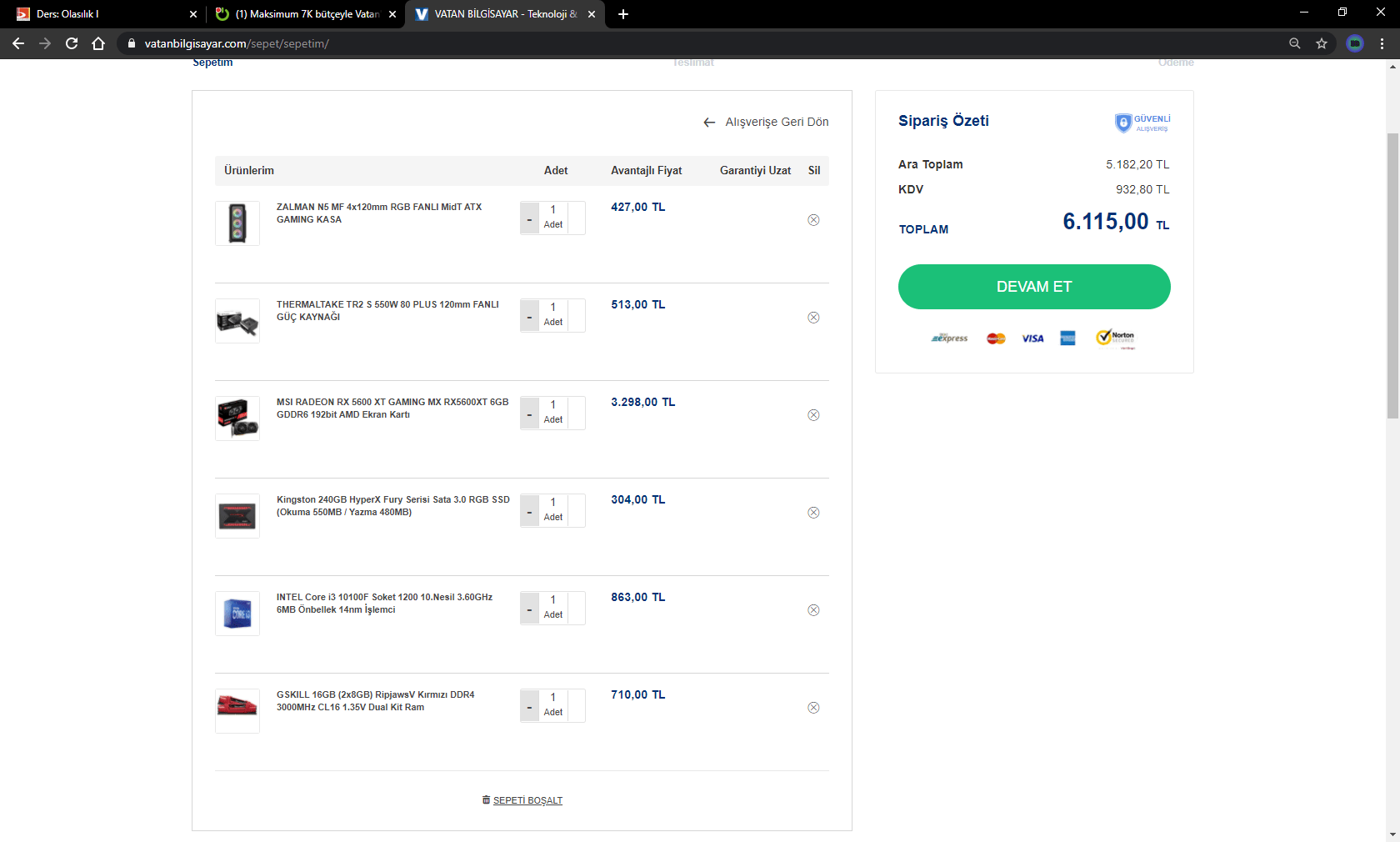Close the 'Ders: Olasılık I' tab

(x=193, y=14)
